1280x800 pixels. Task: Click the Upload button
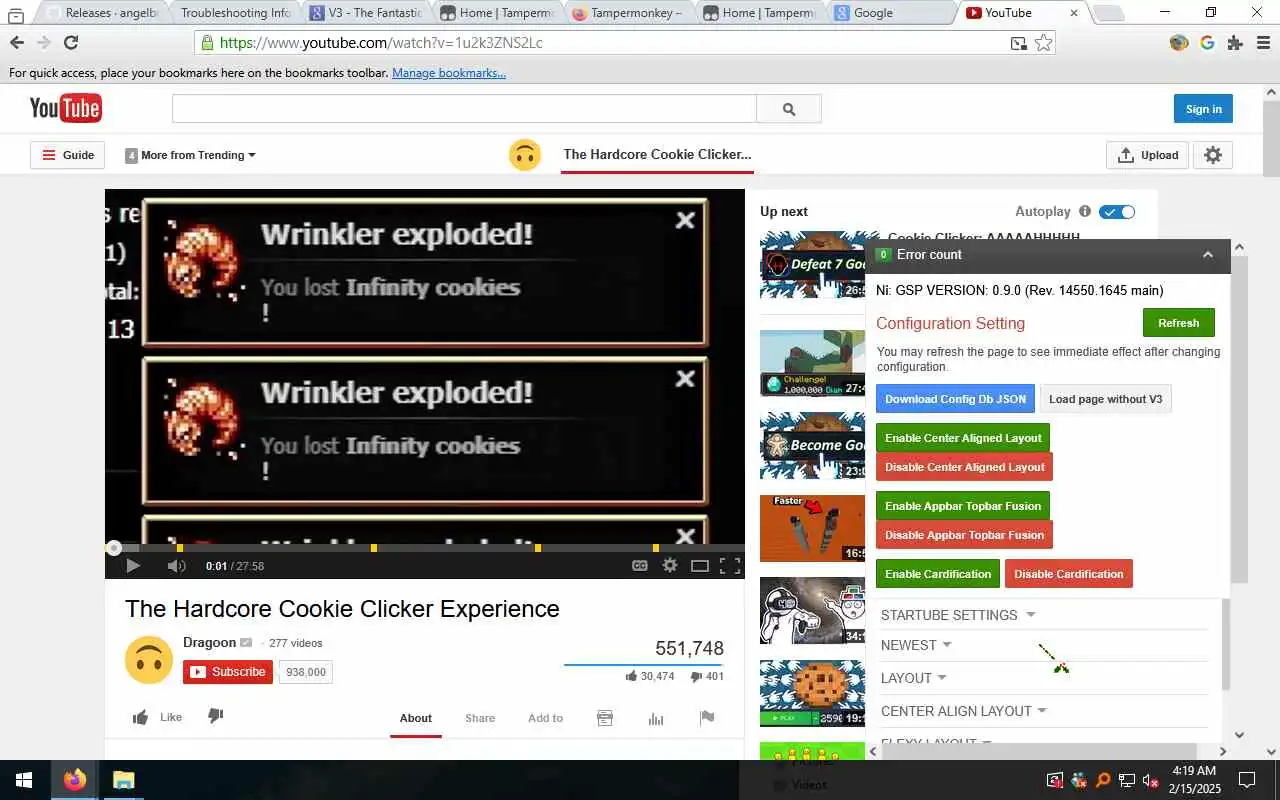click(x=1147, y=155)
